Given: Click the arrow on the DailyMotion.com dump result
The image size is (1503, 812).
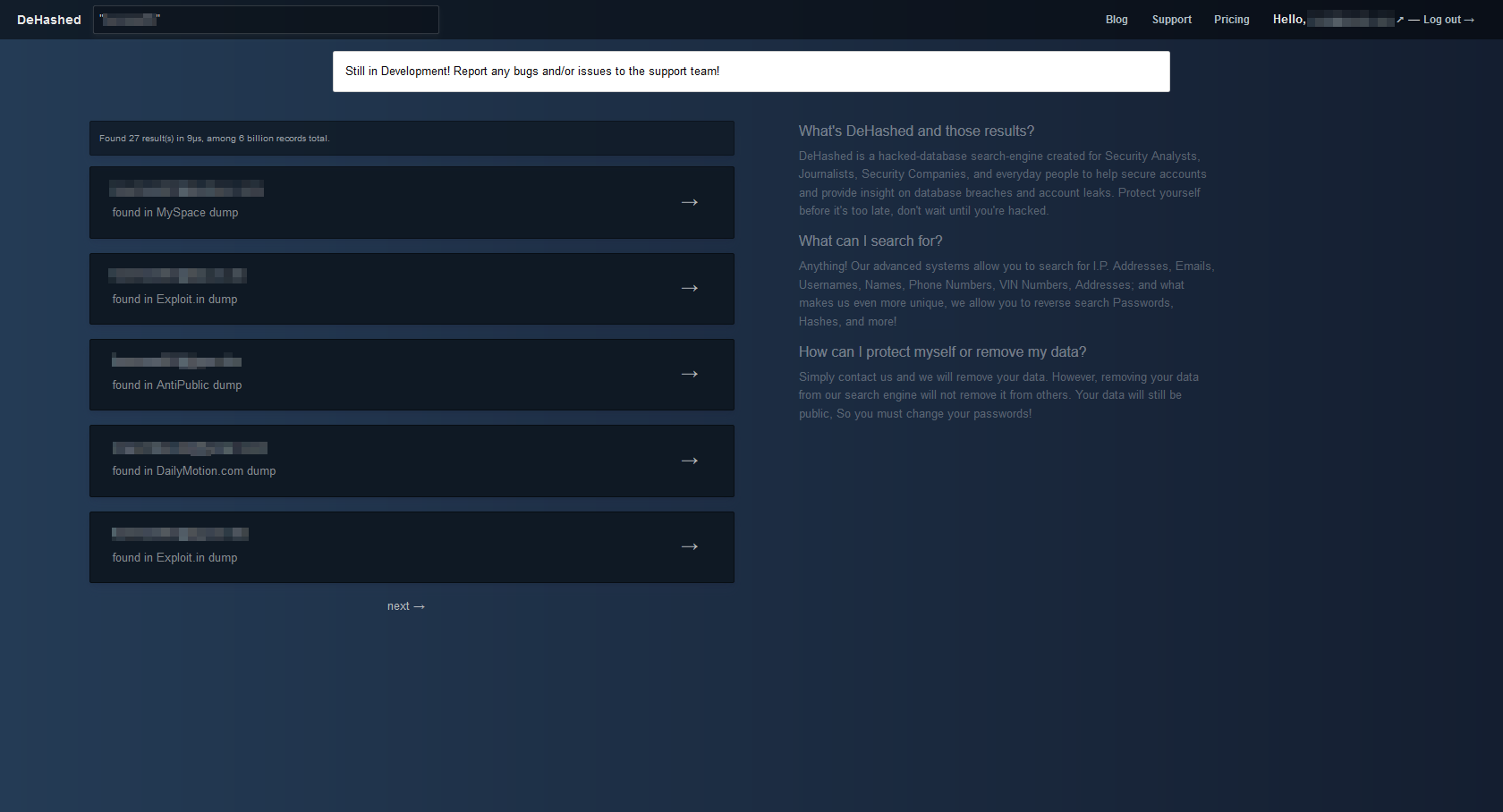Looking at the screenshot, I should coord(689,461).
